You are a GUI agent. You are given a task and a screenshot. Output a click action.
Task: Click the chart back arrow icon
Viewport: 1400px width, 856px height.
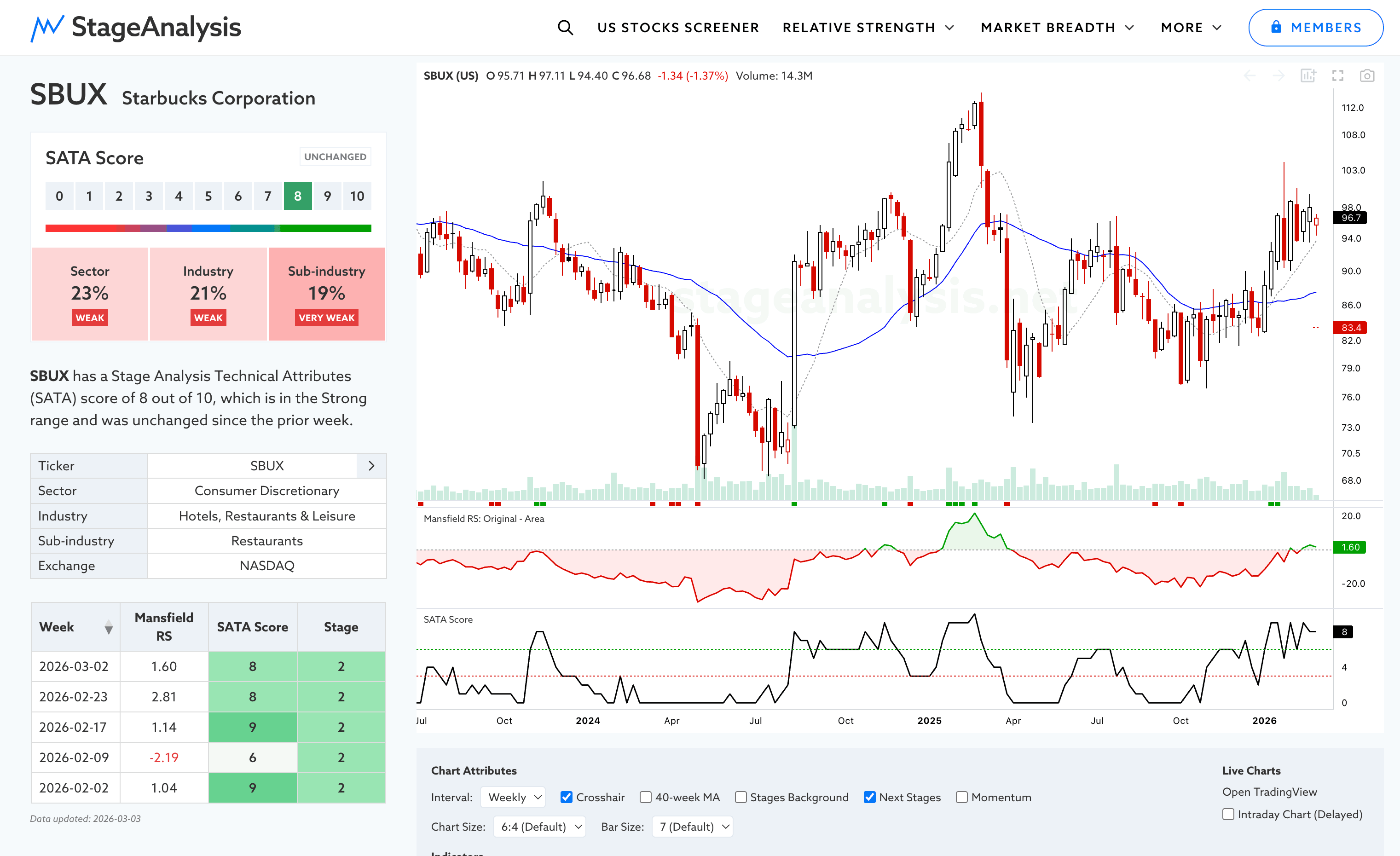(1250, 75)
